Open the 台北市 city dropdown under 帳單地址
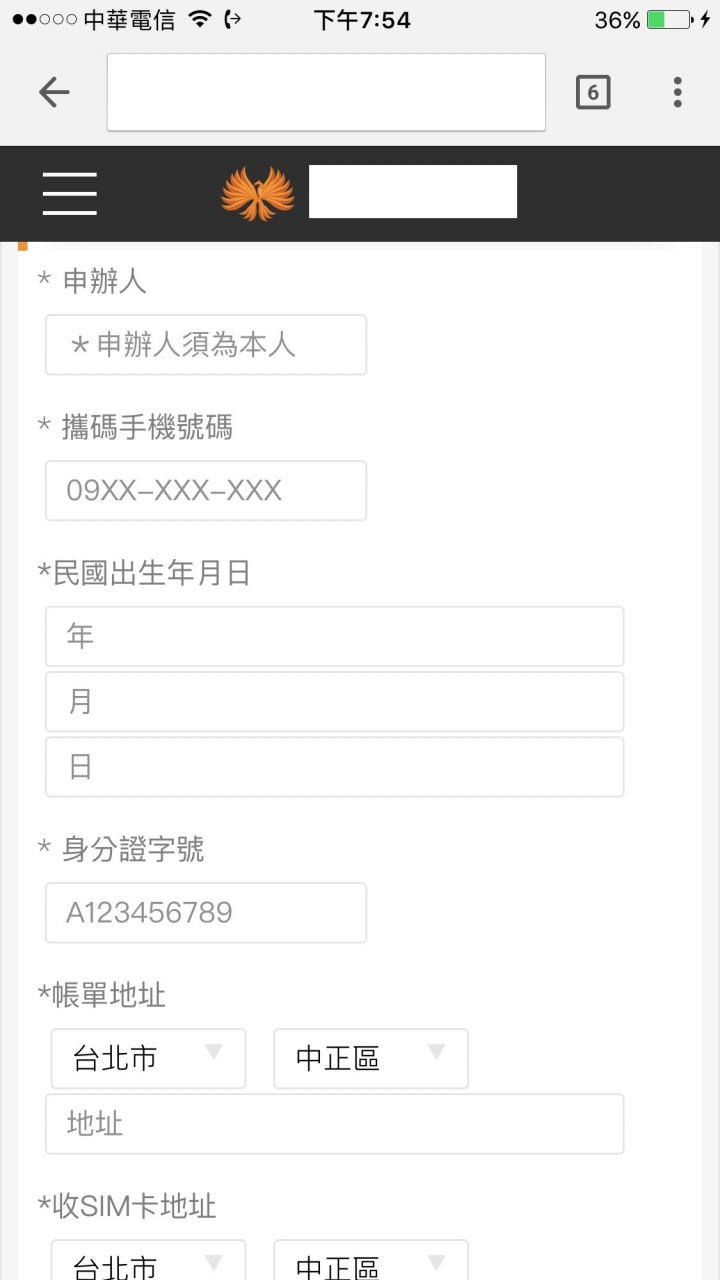The width and height of the screenshot is (720, 1280). (x=147, y=1058)
